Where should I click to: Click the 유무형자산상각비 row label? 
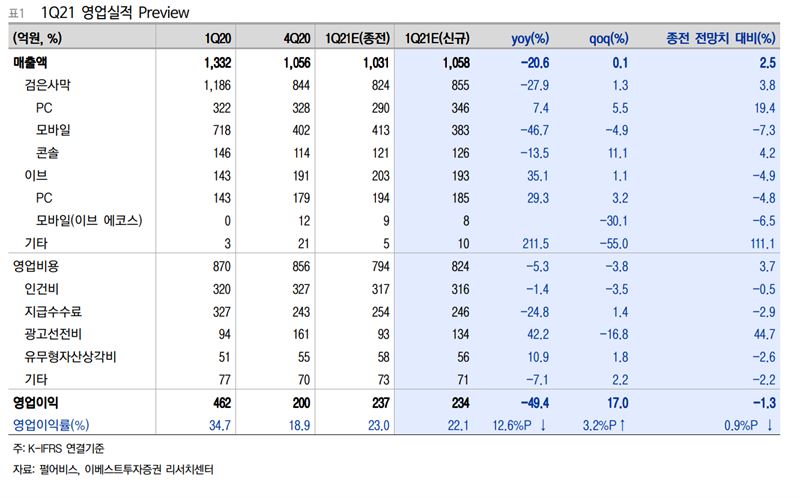point(70,357)
